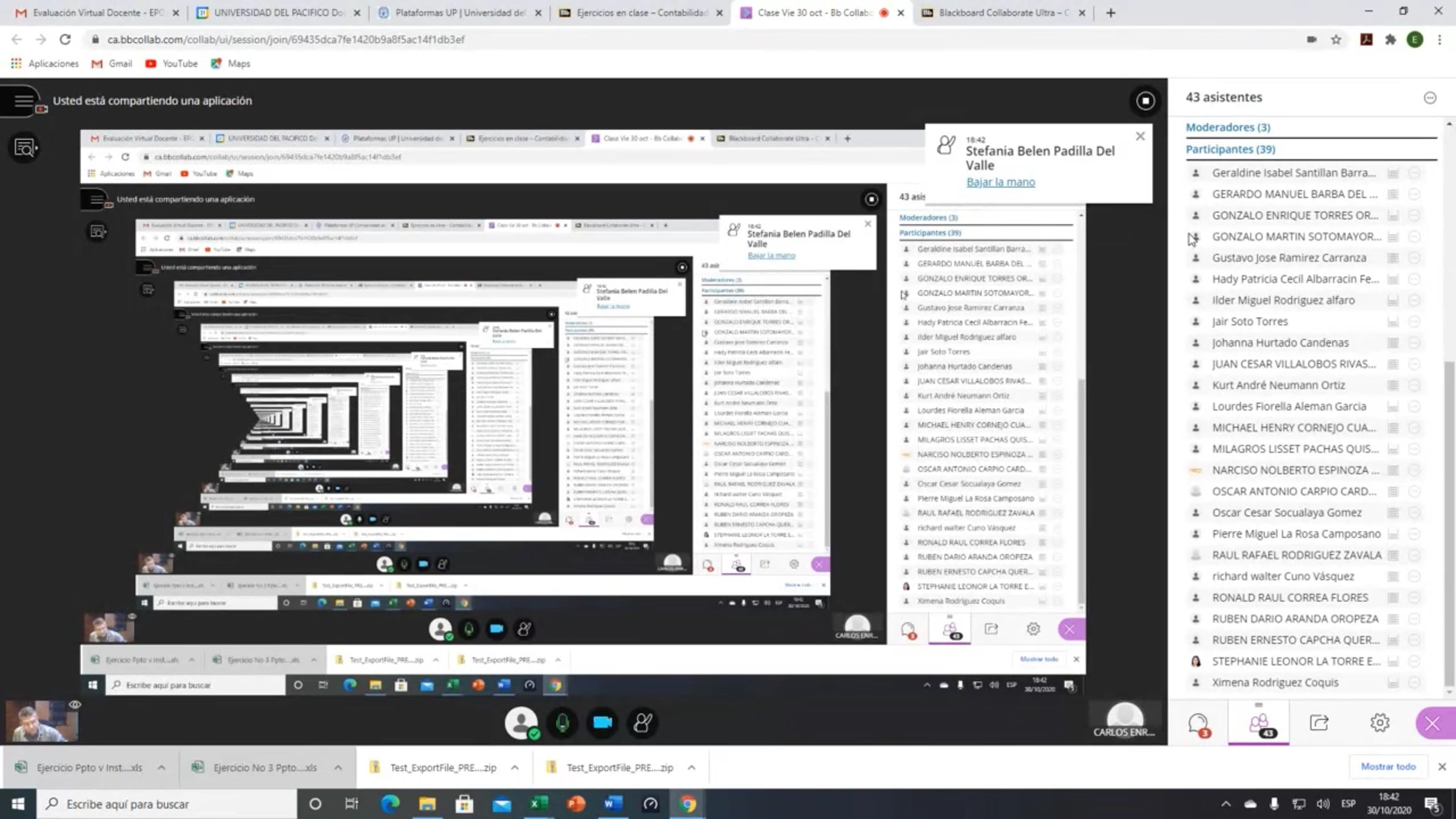The width and height of the screenshot is (1456, 819).
Task: Toggle the video camera sharing
Action: (x=602, y=723)
